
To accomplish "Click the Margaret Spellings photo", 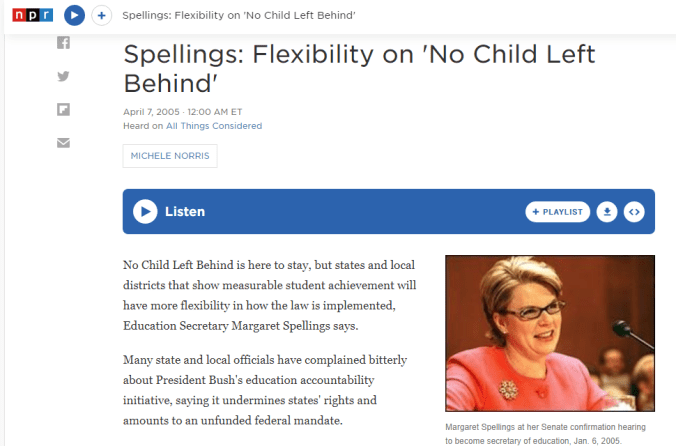I will (549, 334).
